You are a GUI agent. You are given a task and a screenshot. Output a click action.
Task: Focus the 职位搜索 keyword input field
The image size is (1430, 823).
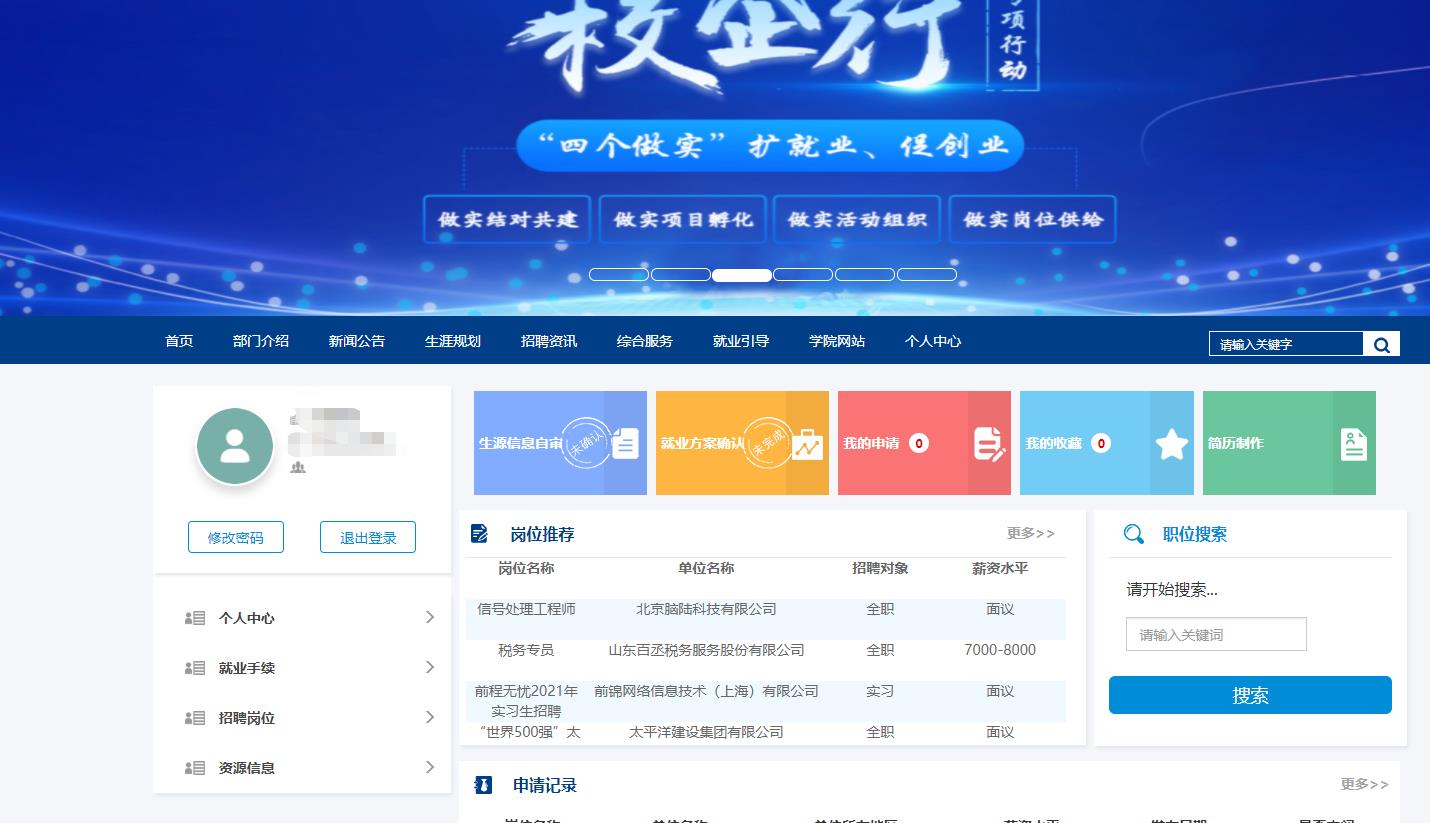pyautogui.click(x=1216, y=634)
